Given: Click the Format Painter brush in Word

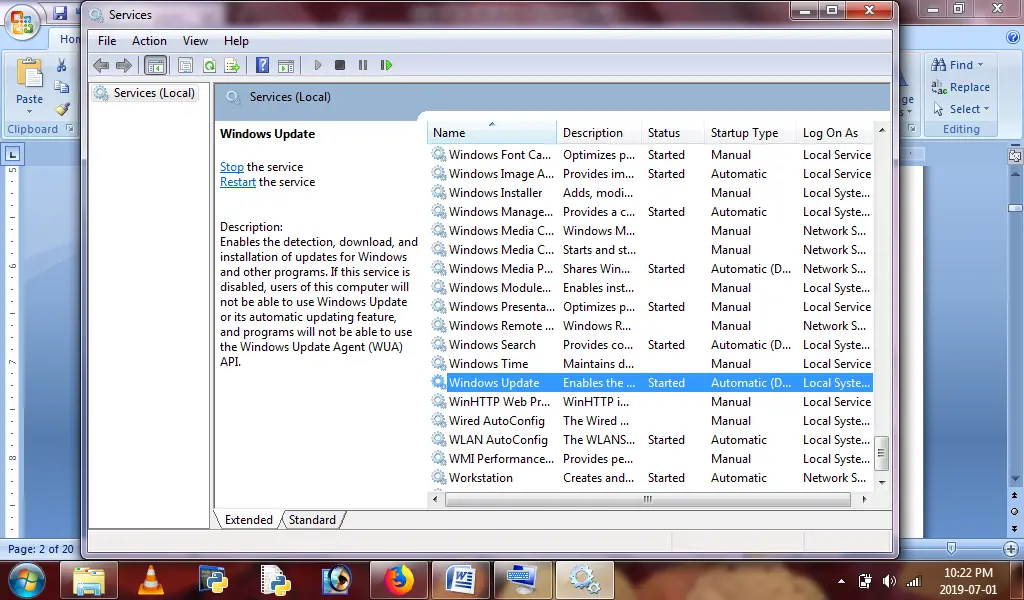Looking at the screenshot, I should coord(61,109).
